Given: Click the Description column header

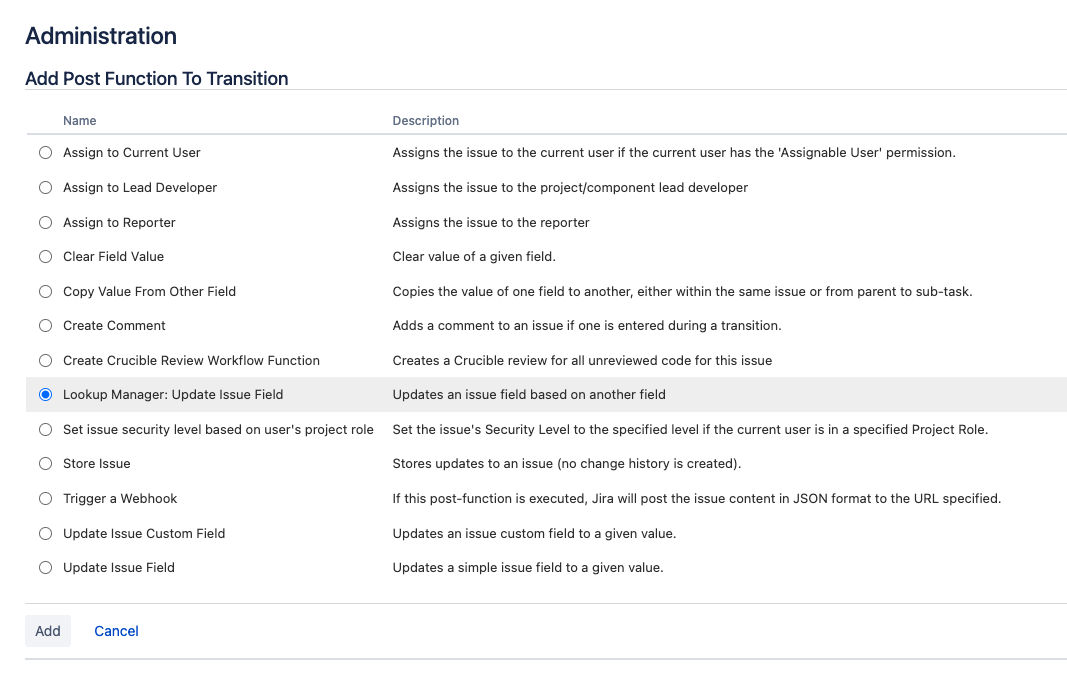Looking at the screenshot, I should 426,120.
